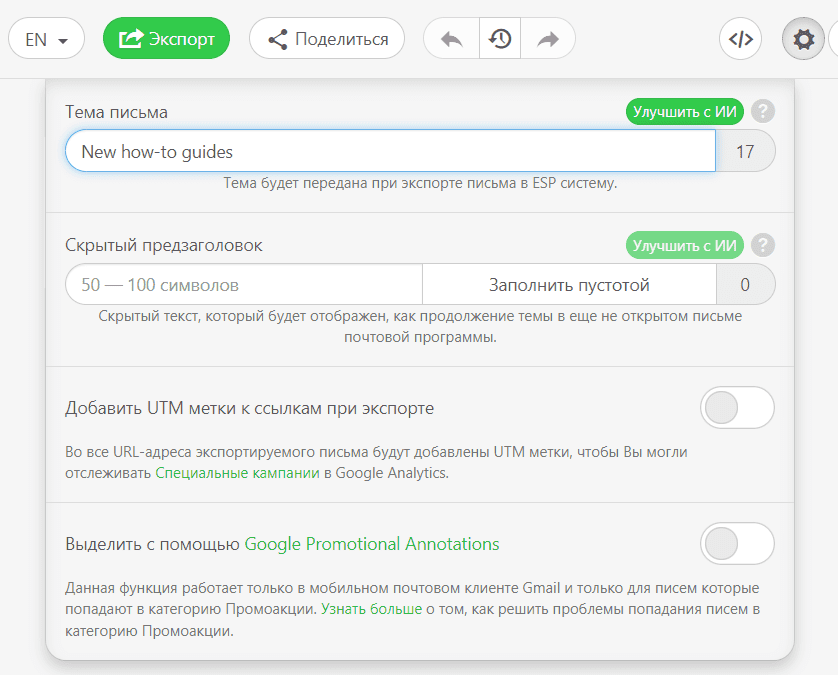Enable Google Promotional Annotations
Screen dimensions: 838x675
point(737,543)
